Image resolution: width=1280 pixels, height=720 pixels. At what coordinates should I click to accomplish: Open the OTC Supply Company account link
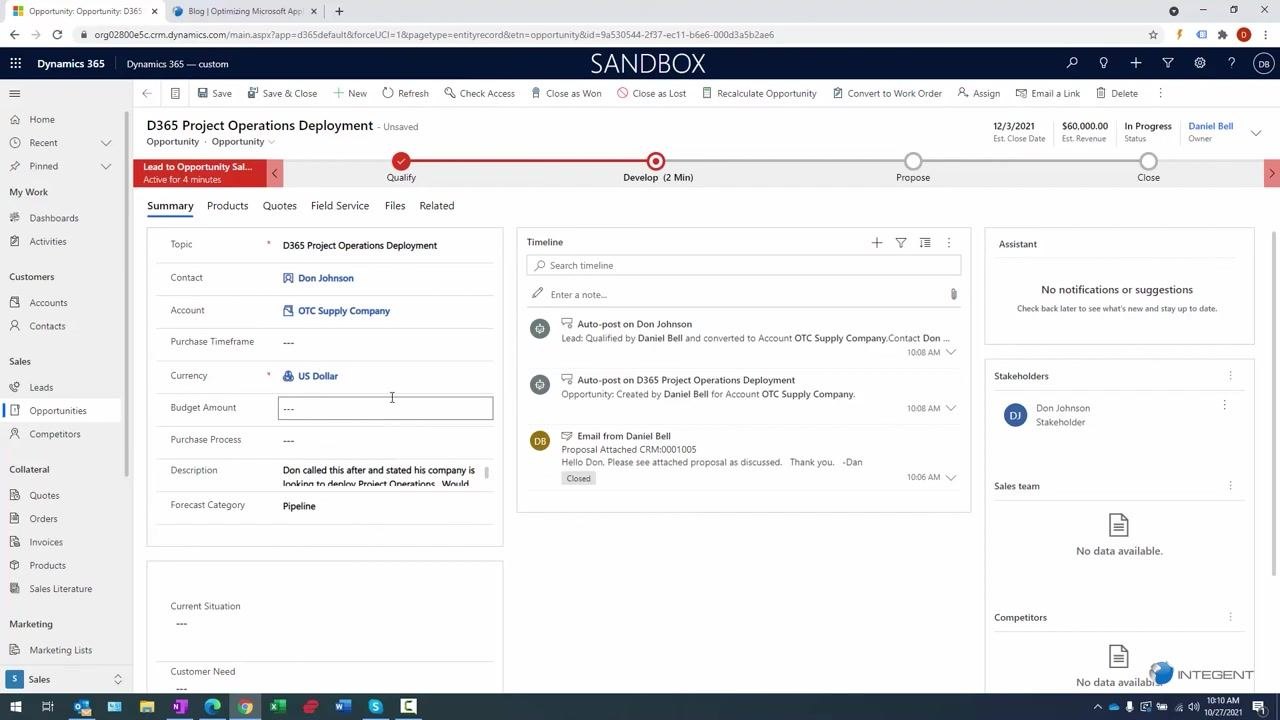tap(344, 311)
